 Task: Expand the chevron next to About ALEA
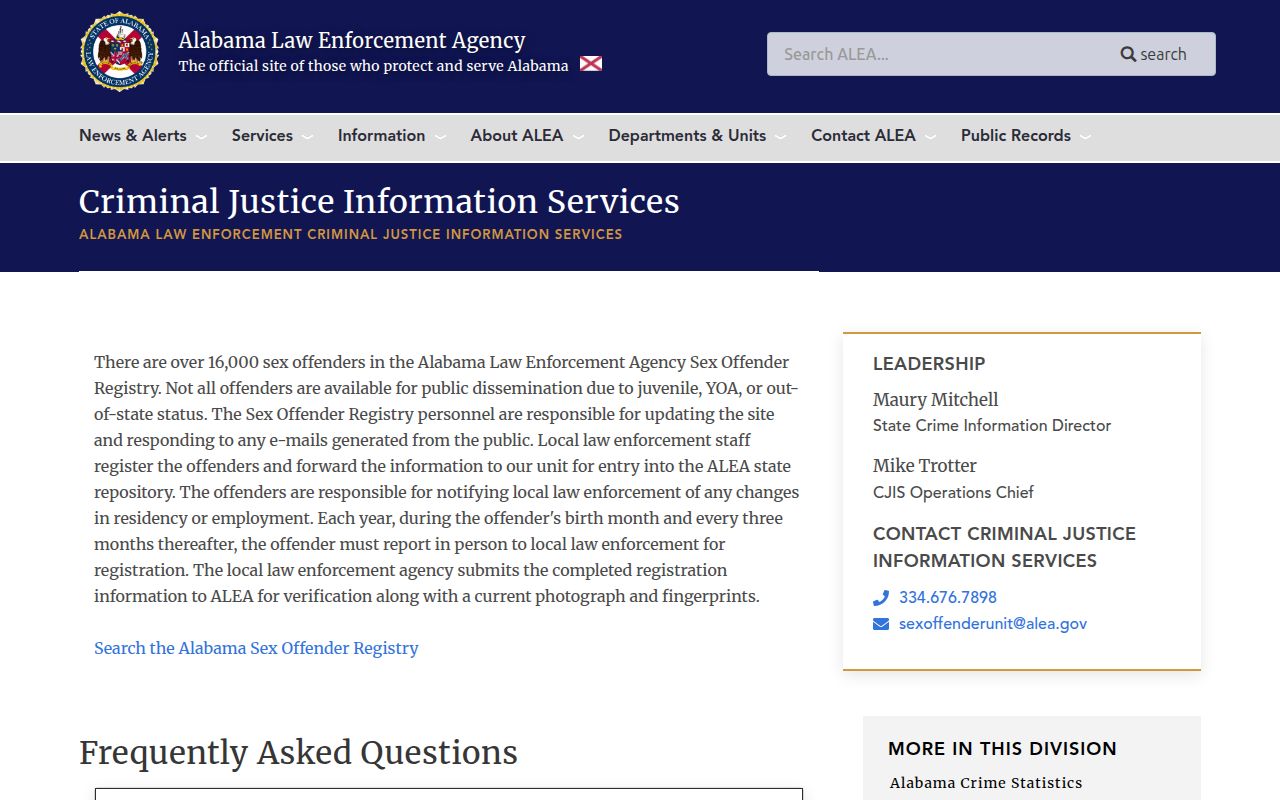pos(577,137)
